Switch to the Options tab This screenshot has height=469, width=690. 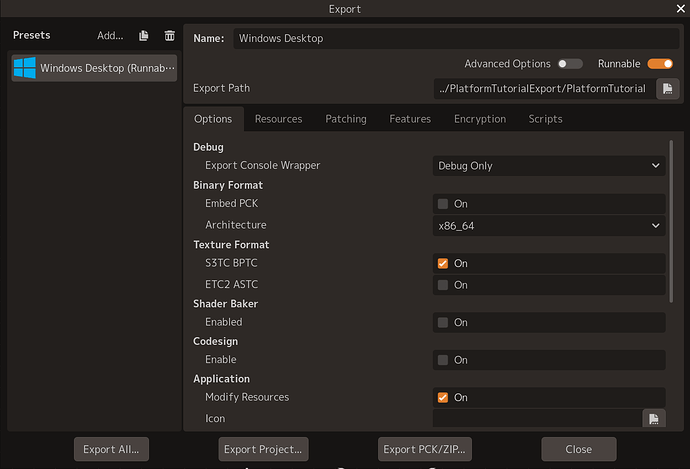click(x=213, y=119)
